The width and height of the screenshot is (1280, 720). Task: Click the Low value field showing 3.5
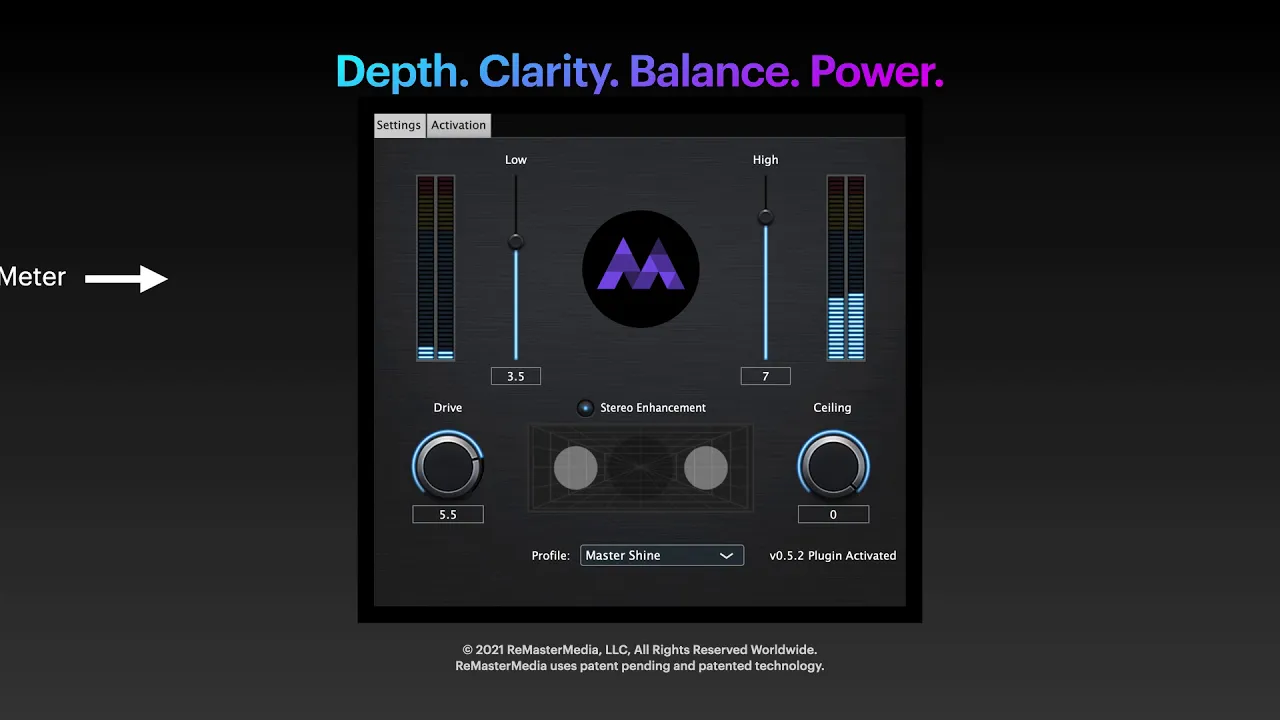[x=516, y=377]
